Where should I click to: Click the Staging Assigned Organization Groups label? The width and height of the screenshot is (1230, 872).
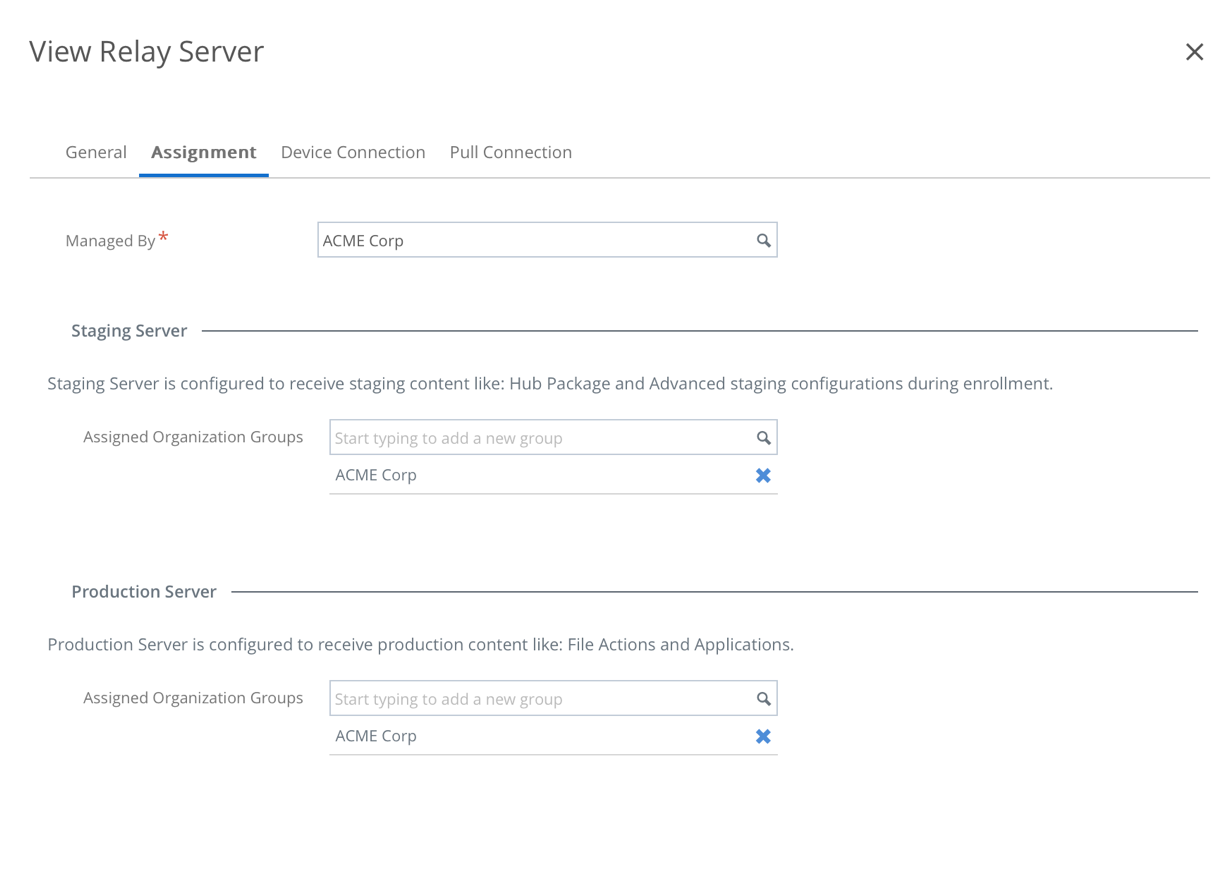tap(193, 437)
